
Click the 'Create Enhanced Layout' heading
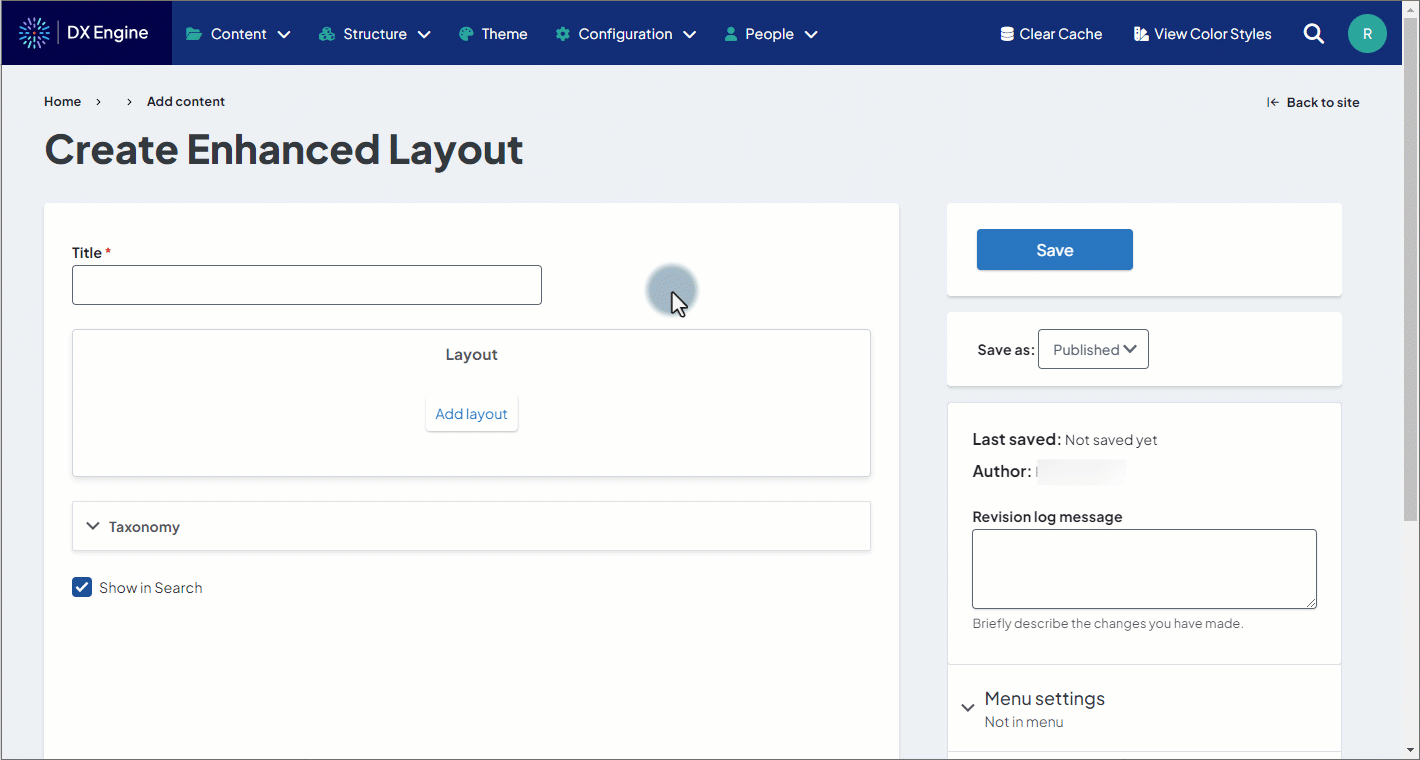pos(284,150)
